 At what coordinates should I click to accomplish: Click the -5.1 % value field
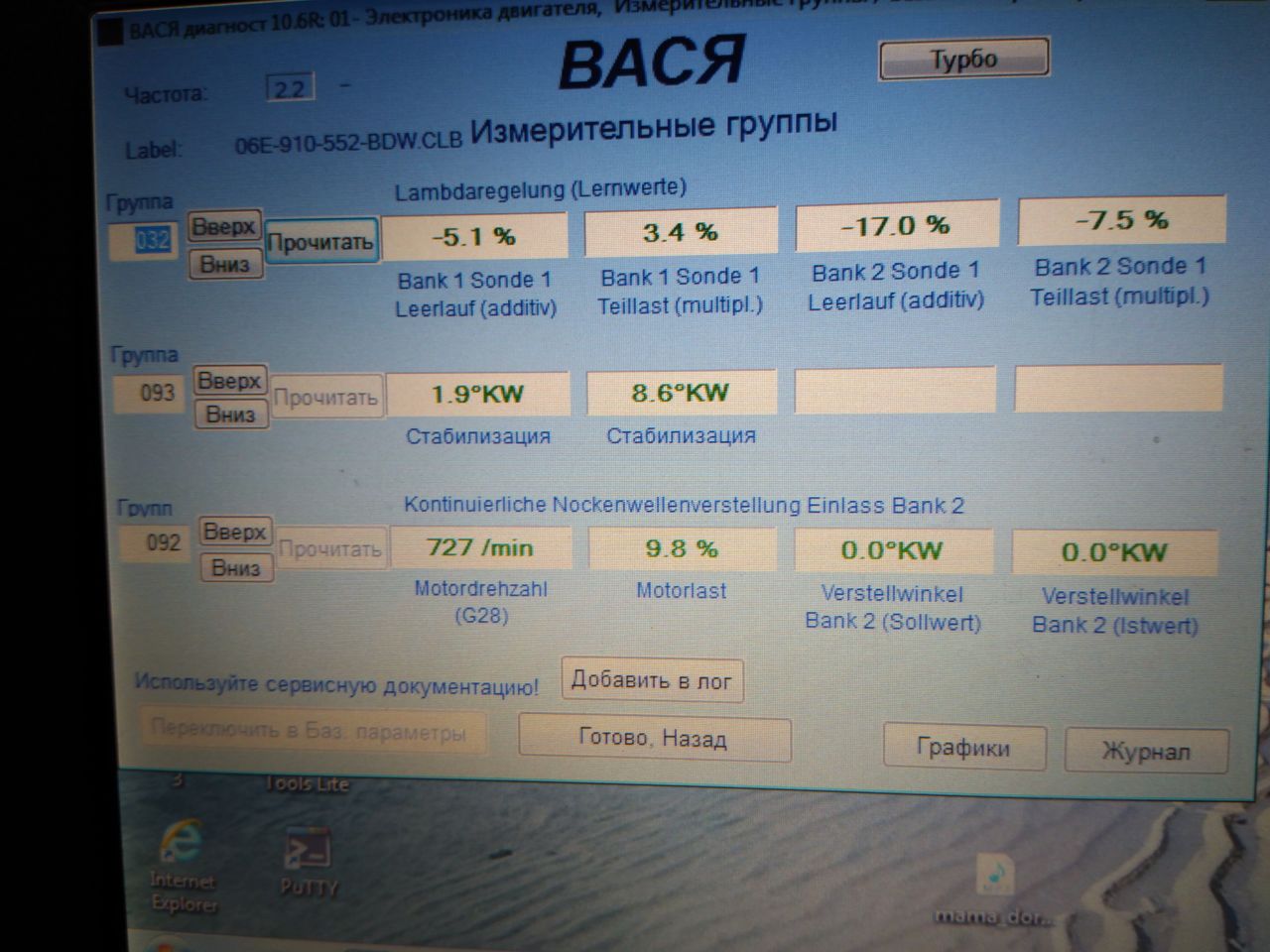pyautogui.click(x=474, y=237)
